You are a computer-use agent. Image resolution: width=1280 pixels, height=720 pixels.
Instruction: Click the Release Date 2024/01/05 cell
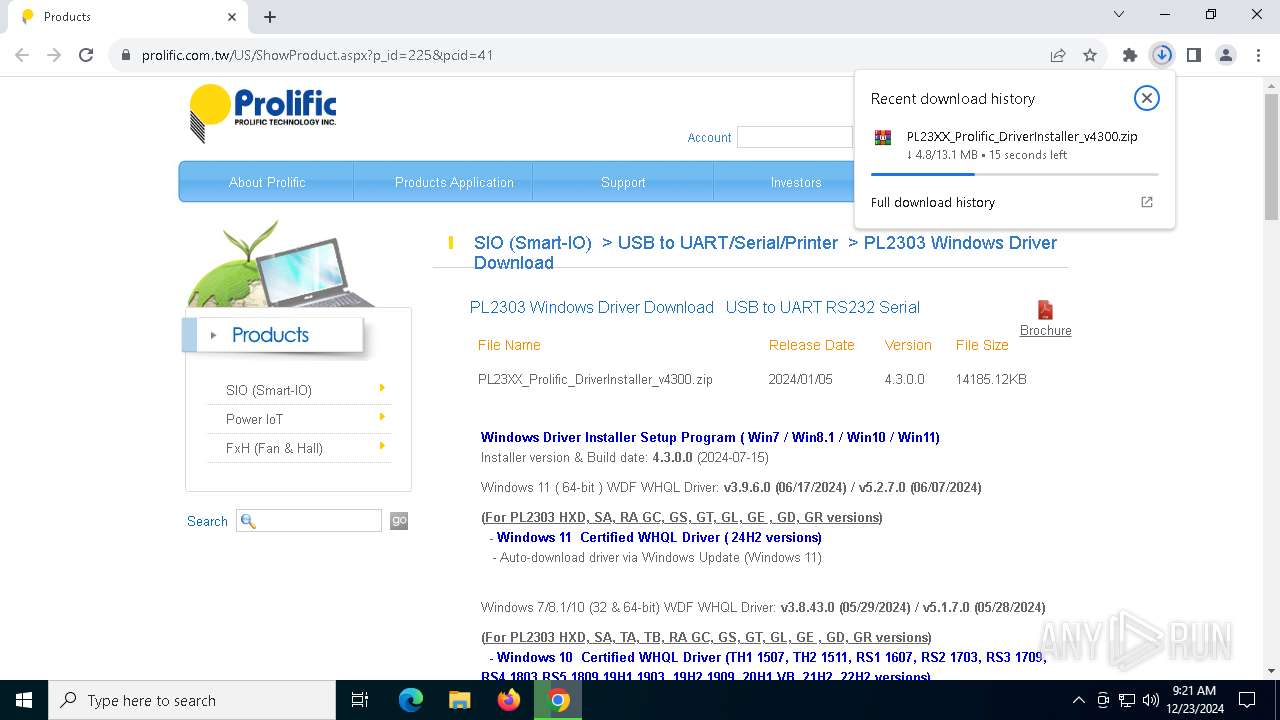click(x=800, y=379)
